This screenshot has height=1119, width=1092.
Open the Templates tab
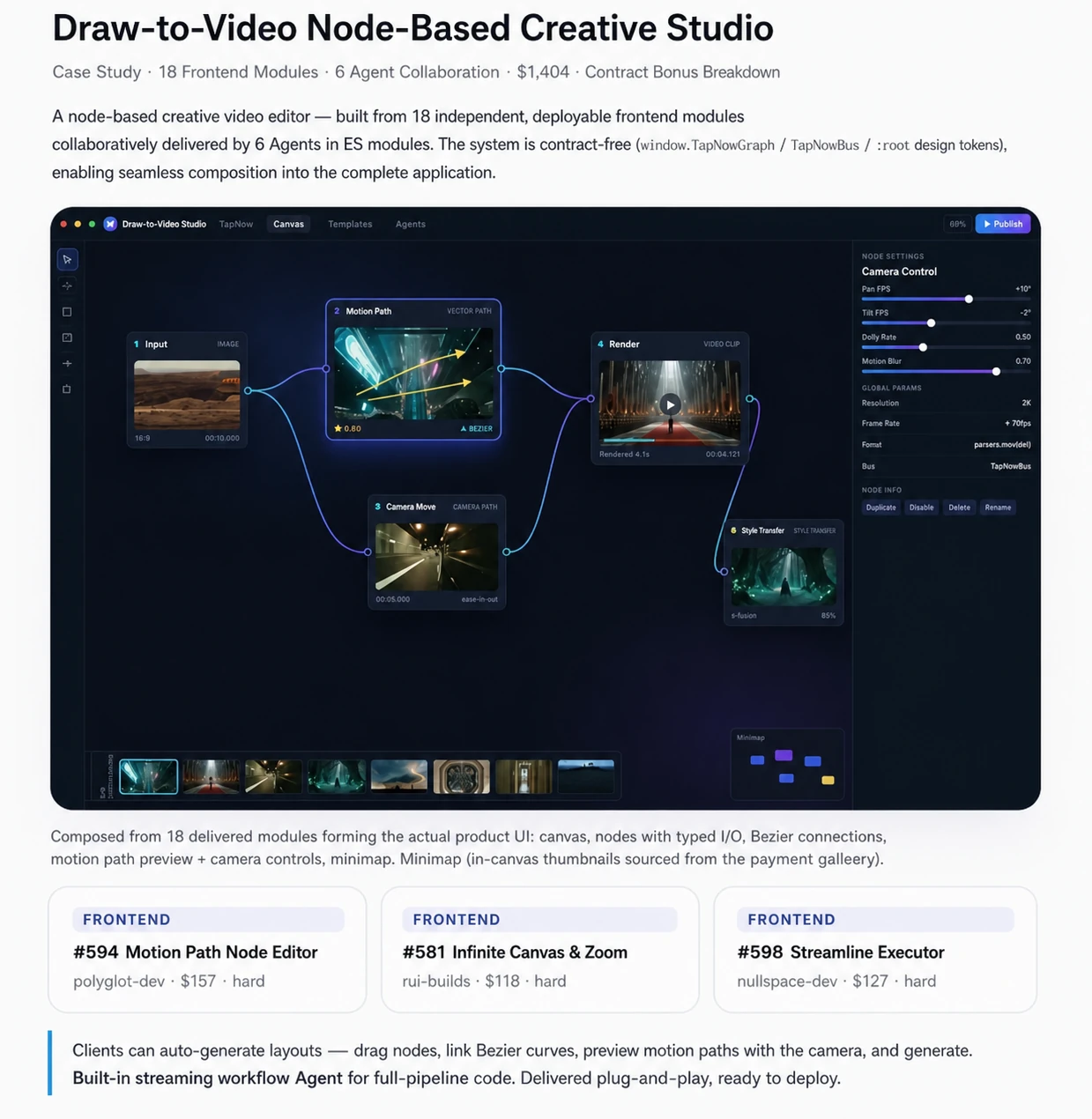[350, 224]
